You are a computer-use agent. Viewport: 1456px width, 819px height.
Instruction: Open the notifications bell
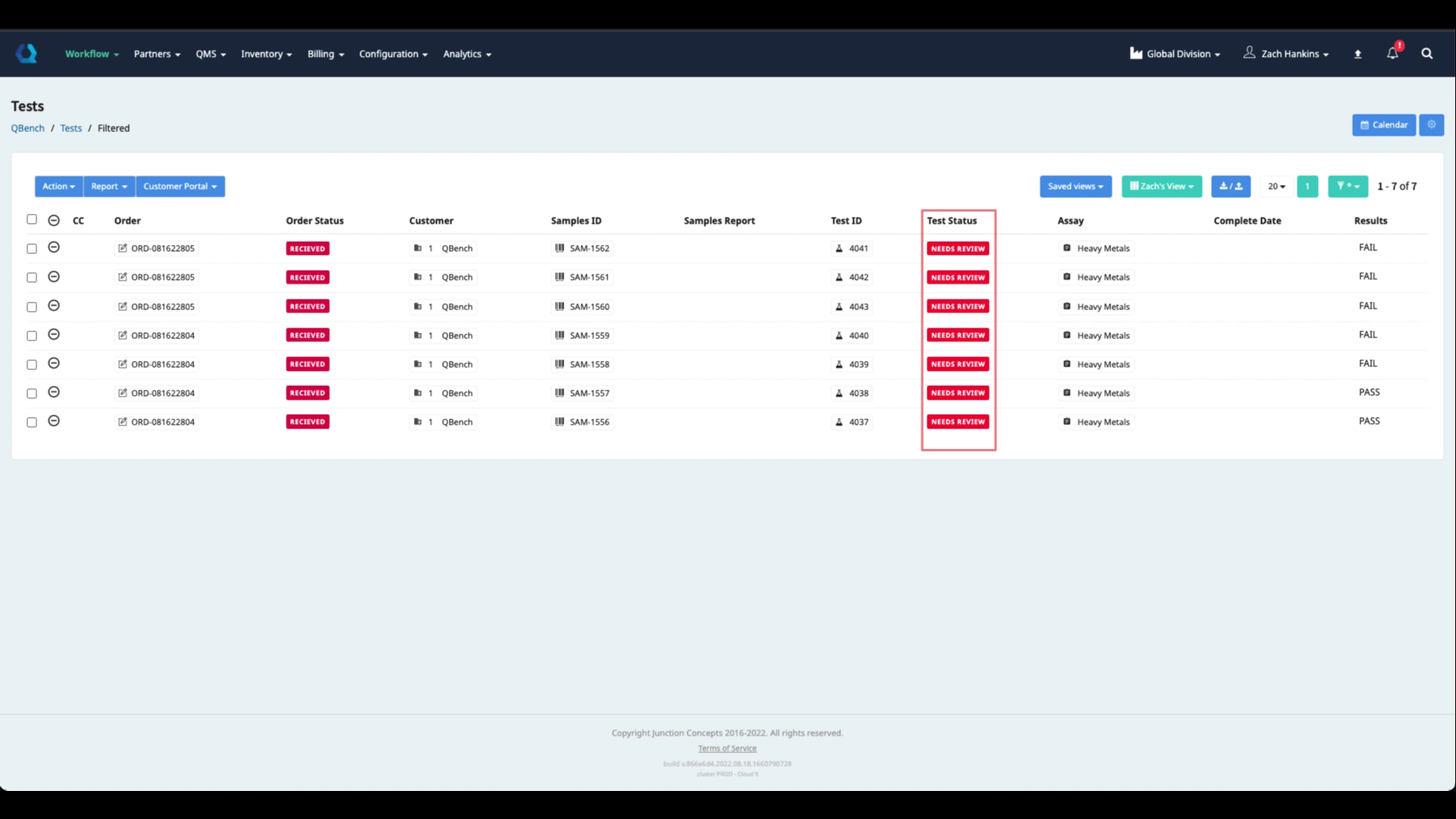click(x=1392, y=53)
